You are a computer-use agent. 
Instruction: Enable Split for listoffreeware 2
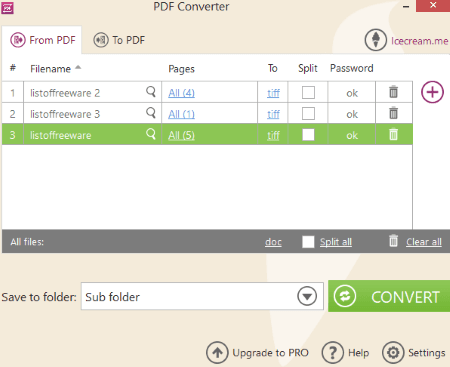pos(308,92)
